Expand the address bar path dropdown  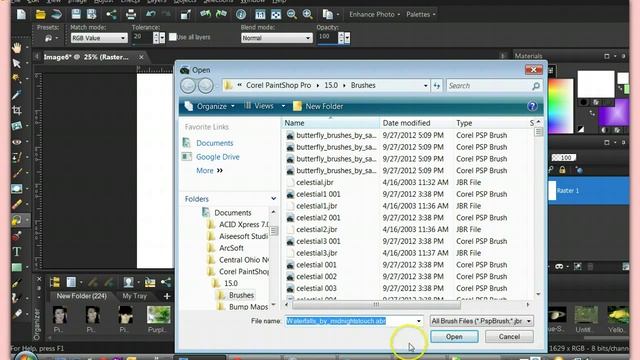[x=425, y=86]
